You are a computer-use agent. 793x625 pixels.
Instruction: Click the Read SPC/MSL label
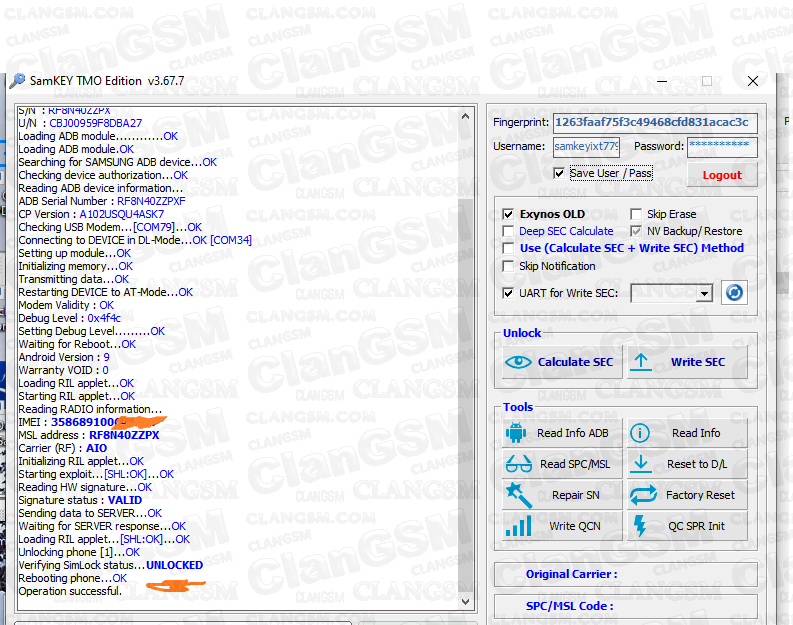(x=575, y=464)
